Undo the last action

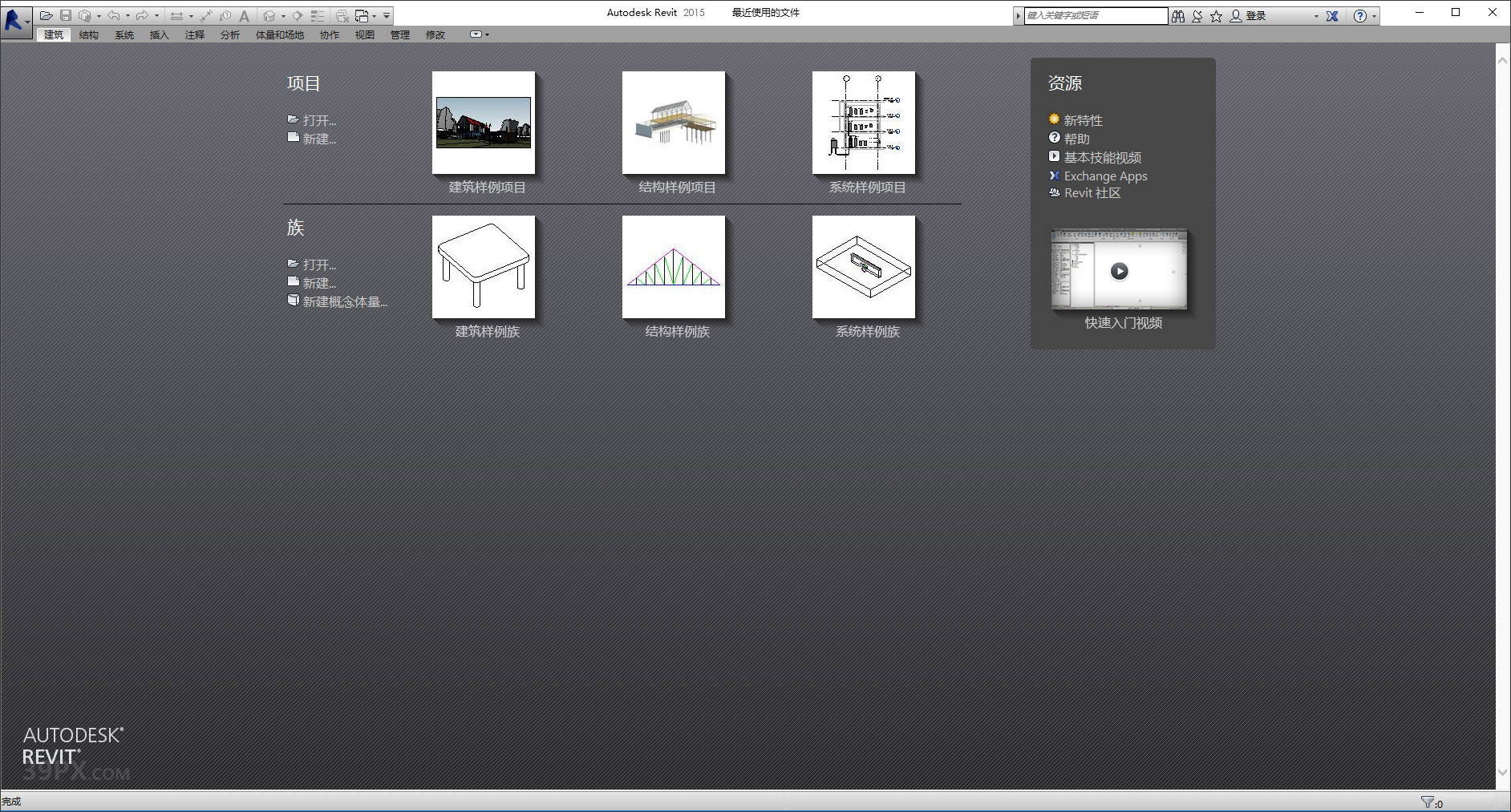click(115, 15)
